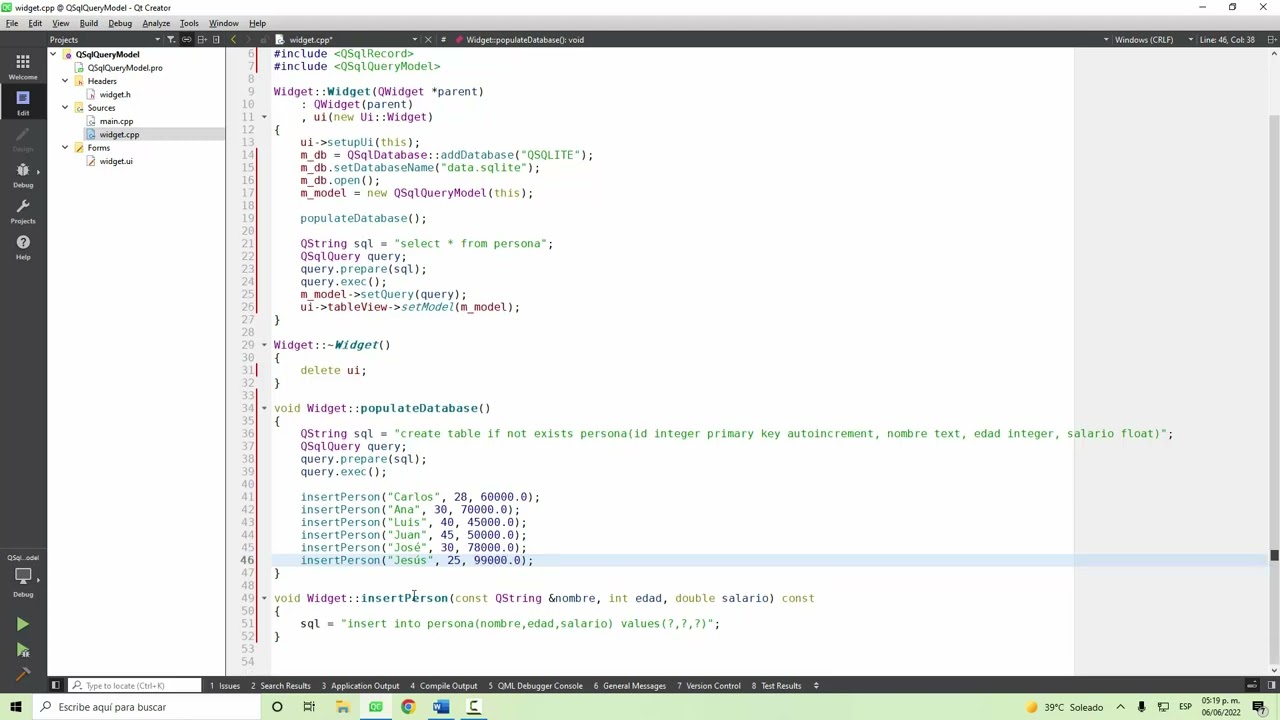
Task: Show the QML Debugger Console pane
Action: (x=535, y=686)
